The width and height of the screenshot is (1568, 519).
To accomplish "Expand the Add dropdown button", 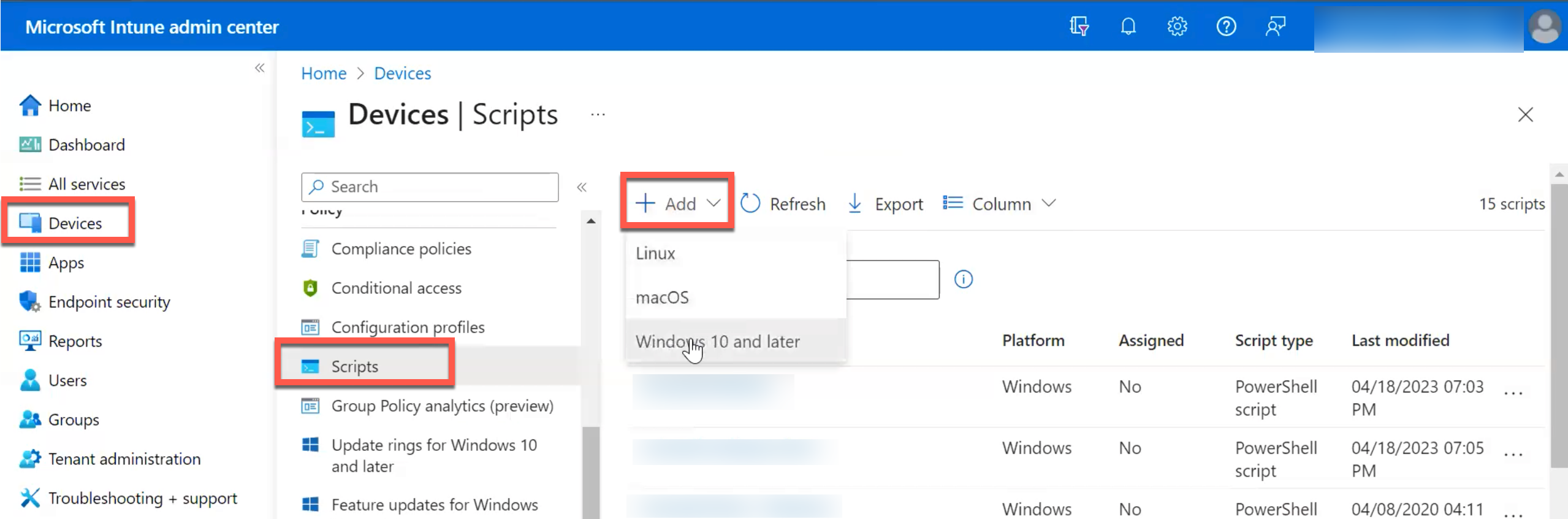I will pos(677,204).
